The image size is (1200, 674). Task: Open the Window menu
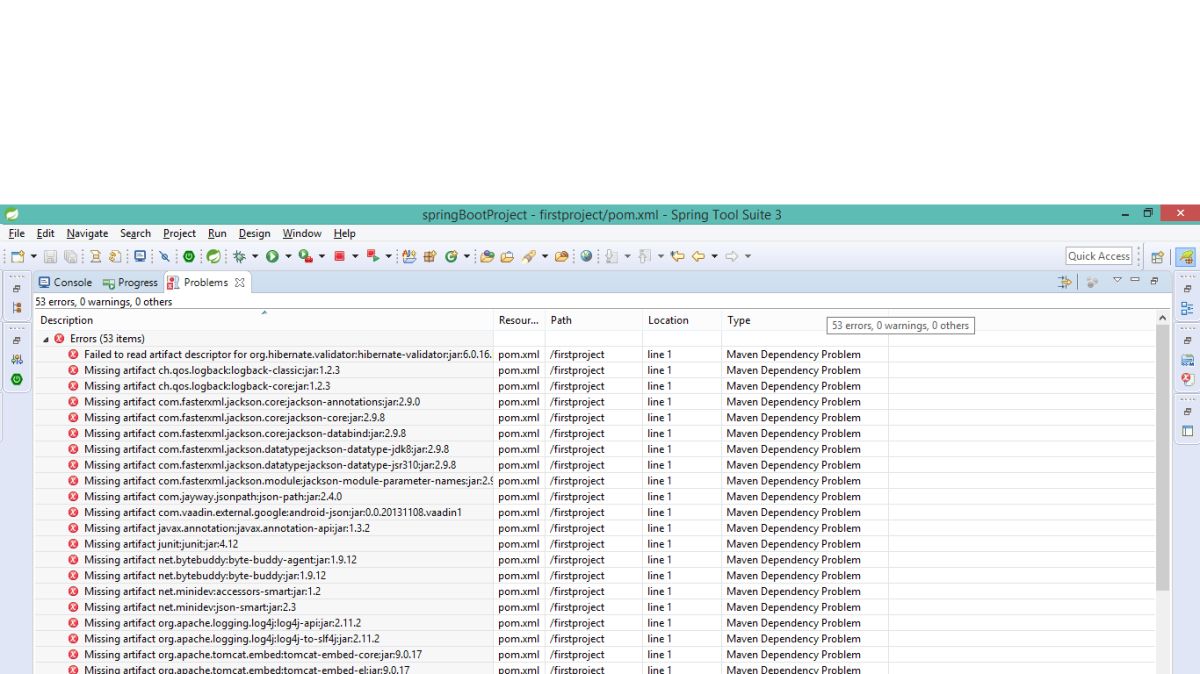(302, 233)
